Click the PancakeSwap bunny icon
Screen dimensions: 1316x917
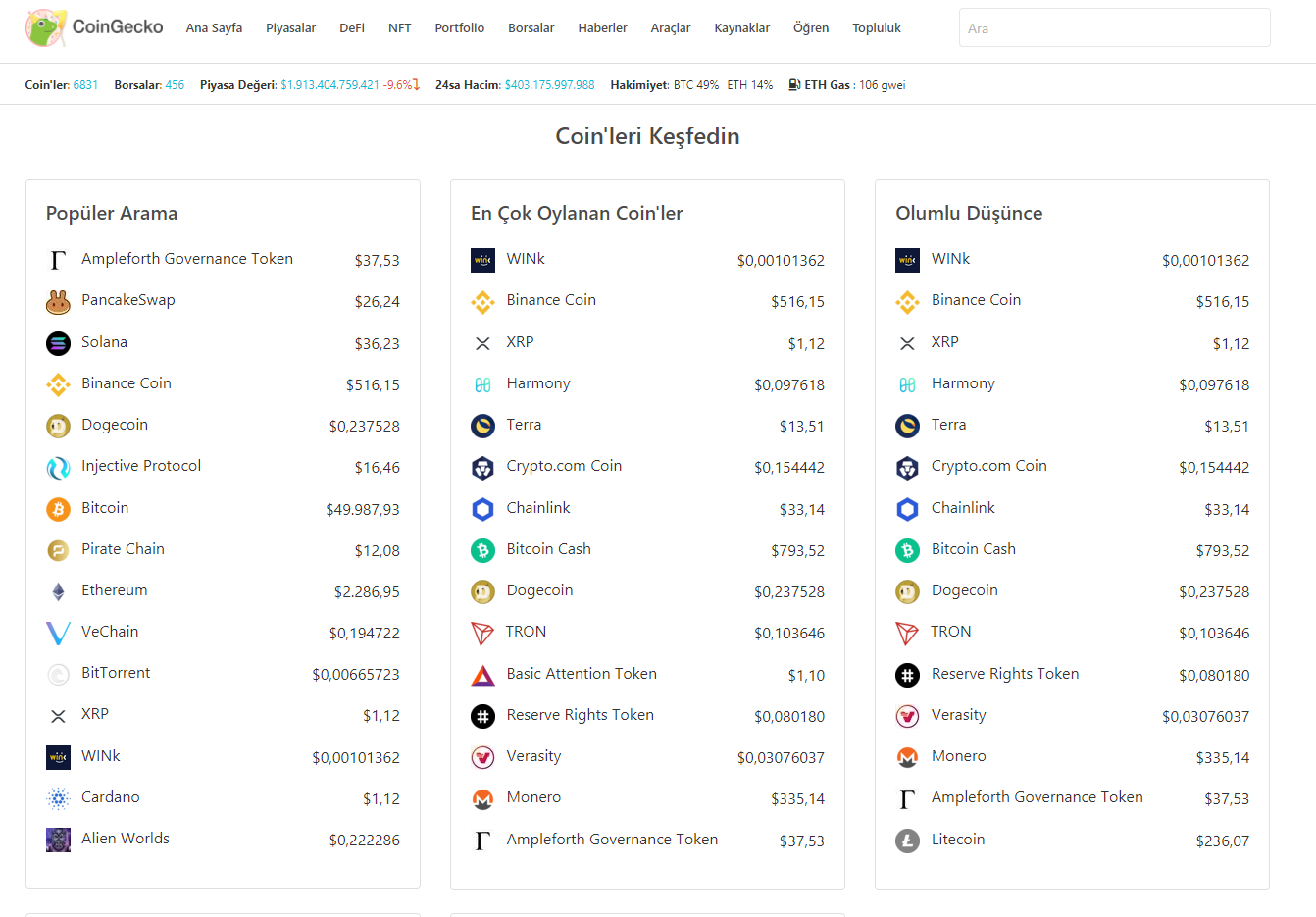pos(58,302)
